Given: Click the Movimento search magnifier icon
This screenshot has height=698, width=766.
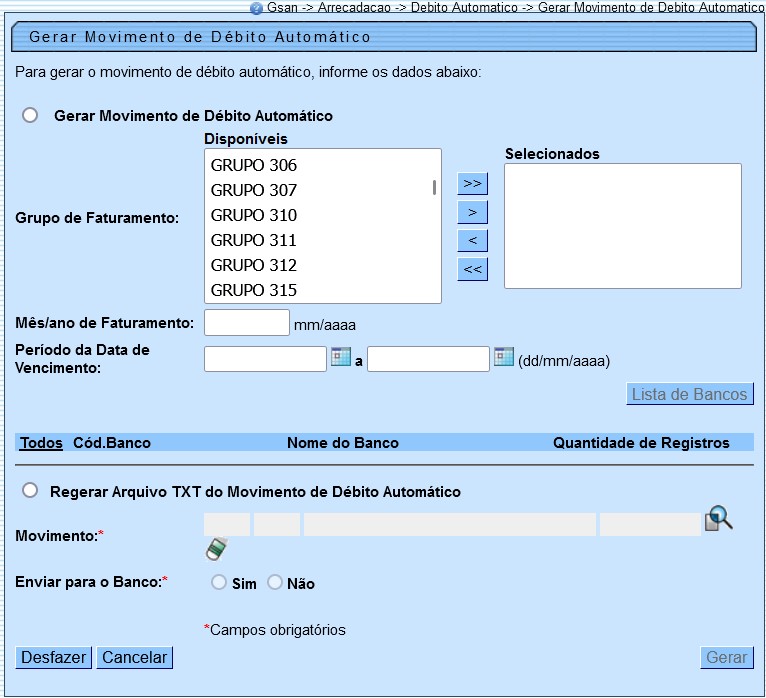Looking at the screenshot, I should point(720,519).
